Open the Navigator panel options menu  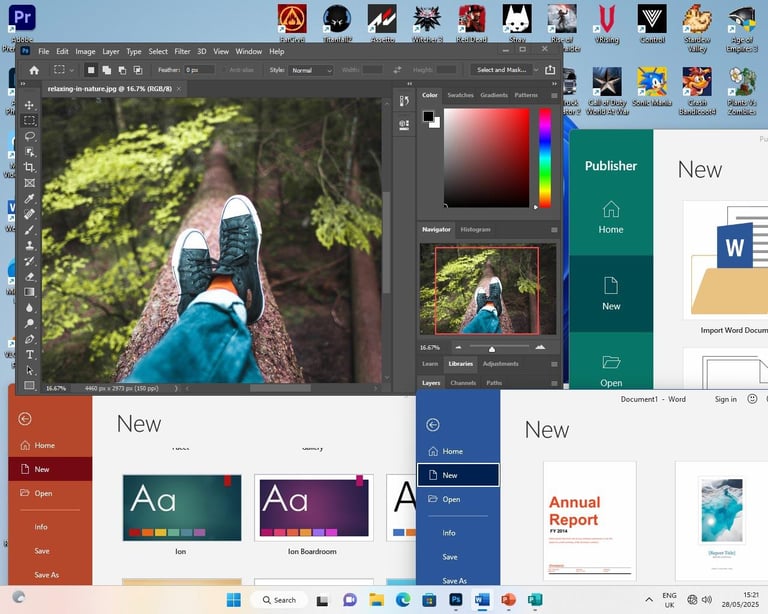[554, 230]
